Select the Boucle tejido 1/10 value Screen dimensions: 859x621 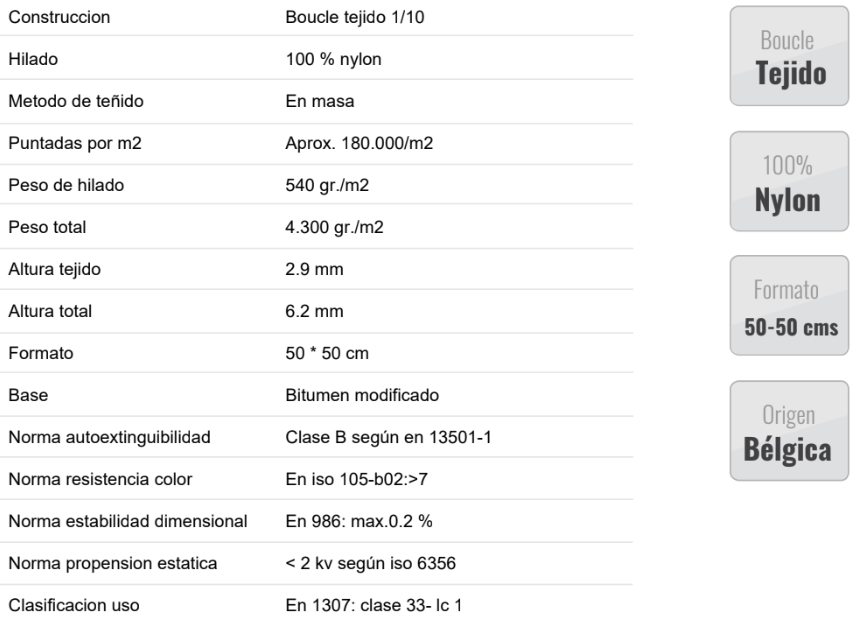pyautogui.click(x=354, y=17)
